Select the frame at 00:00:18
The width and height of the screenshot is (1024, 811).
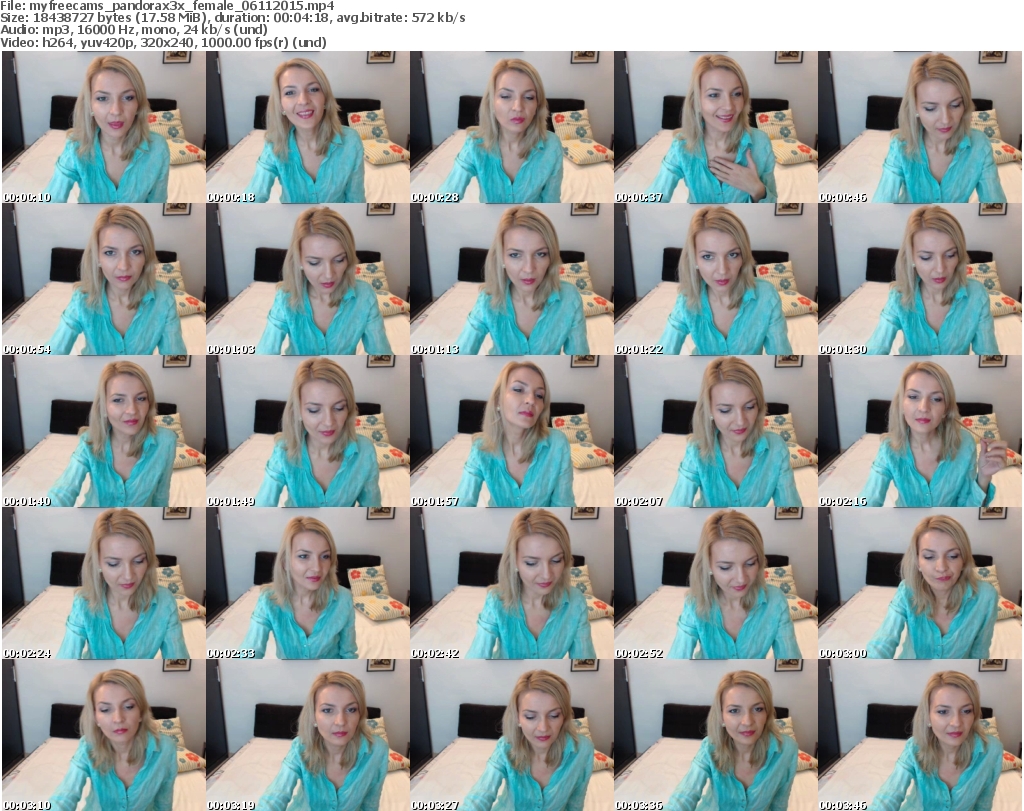(x=307, y=128)
